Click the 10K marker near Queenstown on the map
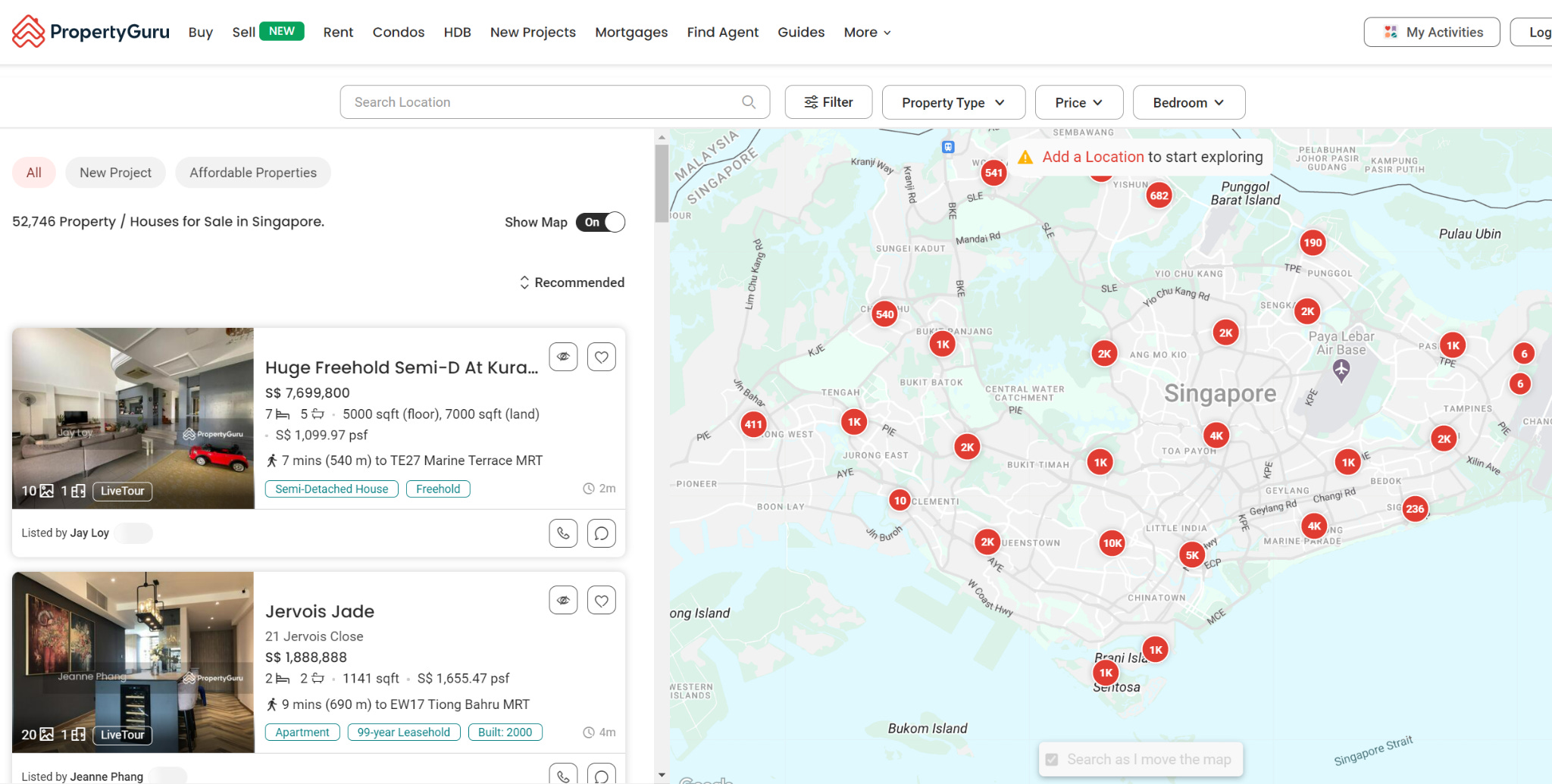 click(1112, 542)
